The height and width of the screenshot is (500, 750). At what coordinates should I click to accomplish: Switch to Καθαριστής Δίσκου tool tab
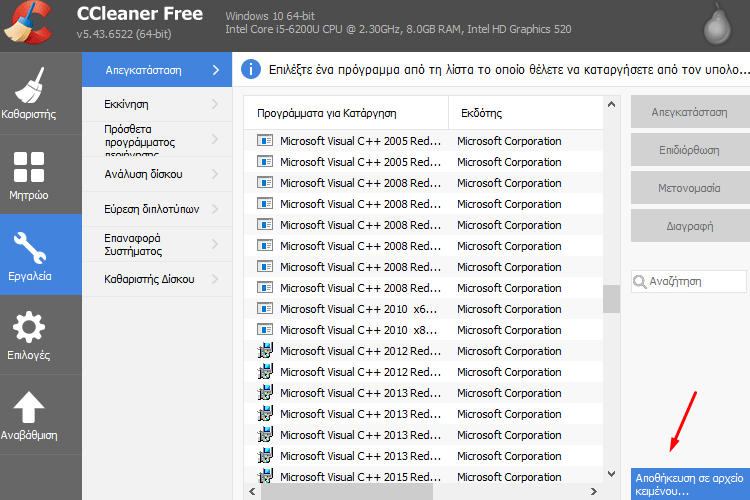click(x=149, y=279)
